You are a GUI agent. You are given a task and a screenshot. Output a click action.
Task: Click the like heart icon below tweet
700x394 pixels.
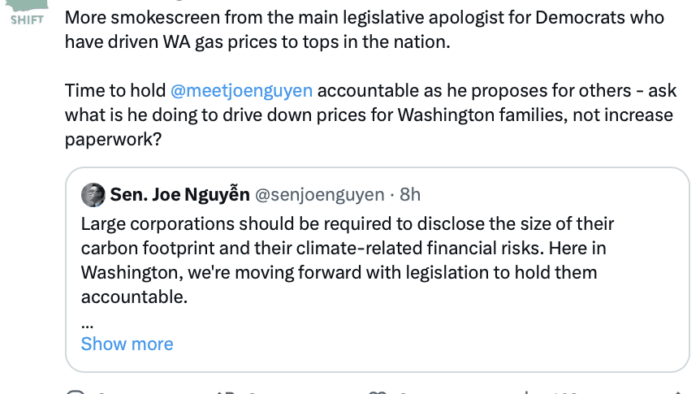[377, 392]
